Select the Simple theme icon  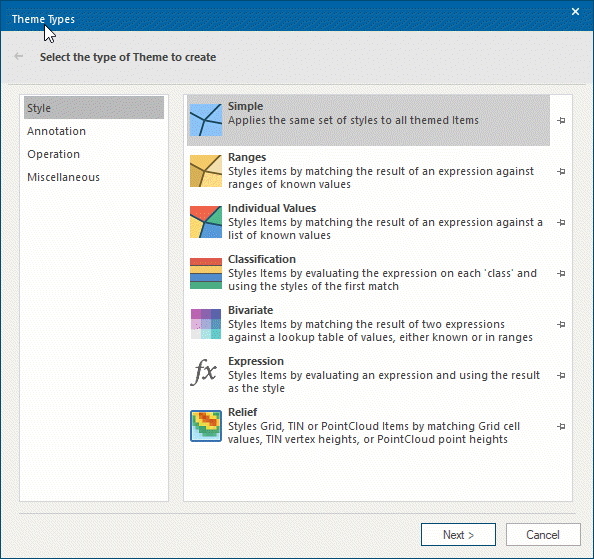pos(206,120)
